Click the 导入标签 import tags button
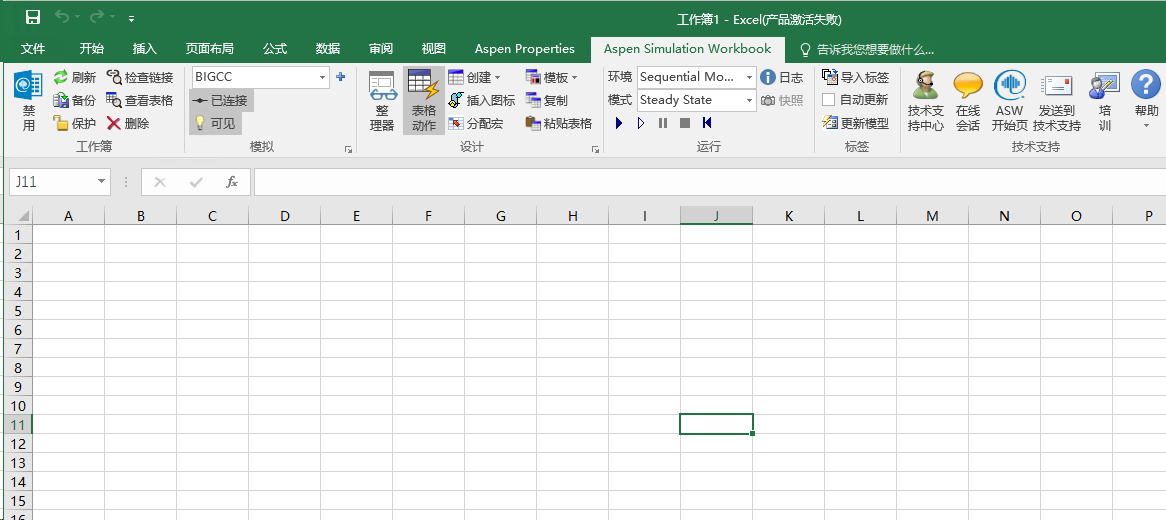Image resolution: width=1166 pixels, height=520 pixels. 856,77
